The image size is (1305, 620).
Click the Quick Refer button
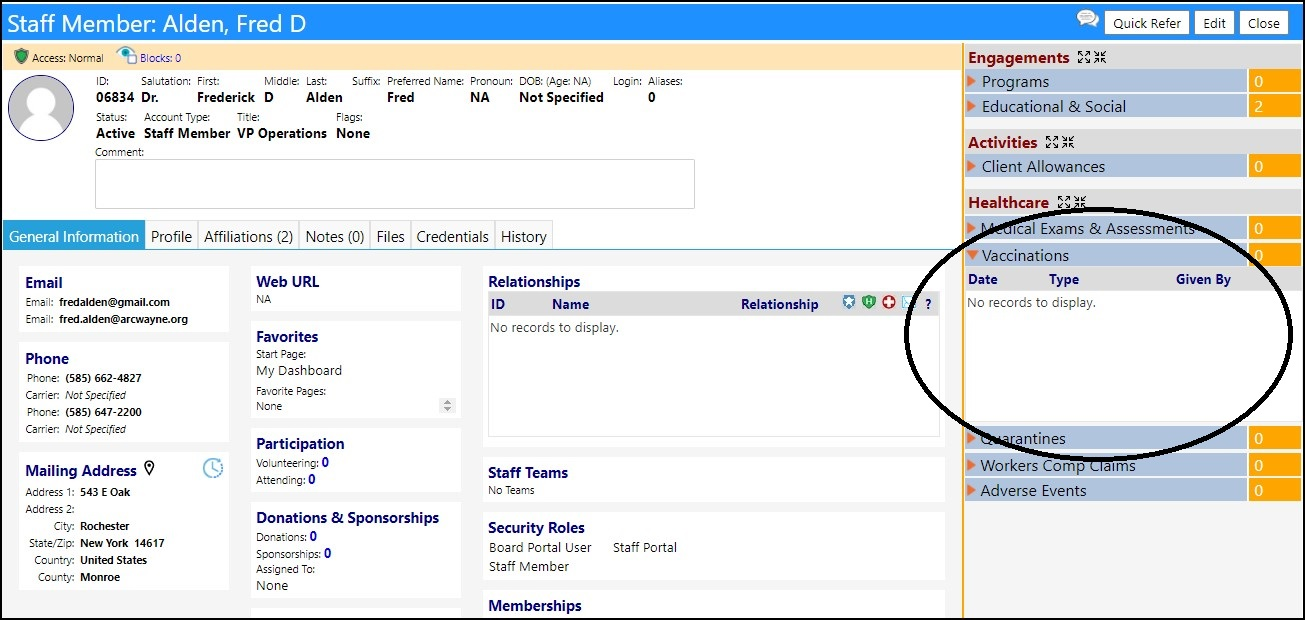pyautogui.click(x=1147, y=23)
